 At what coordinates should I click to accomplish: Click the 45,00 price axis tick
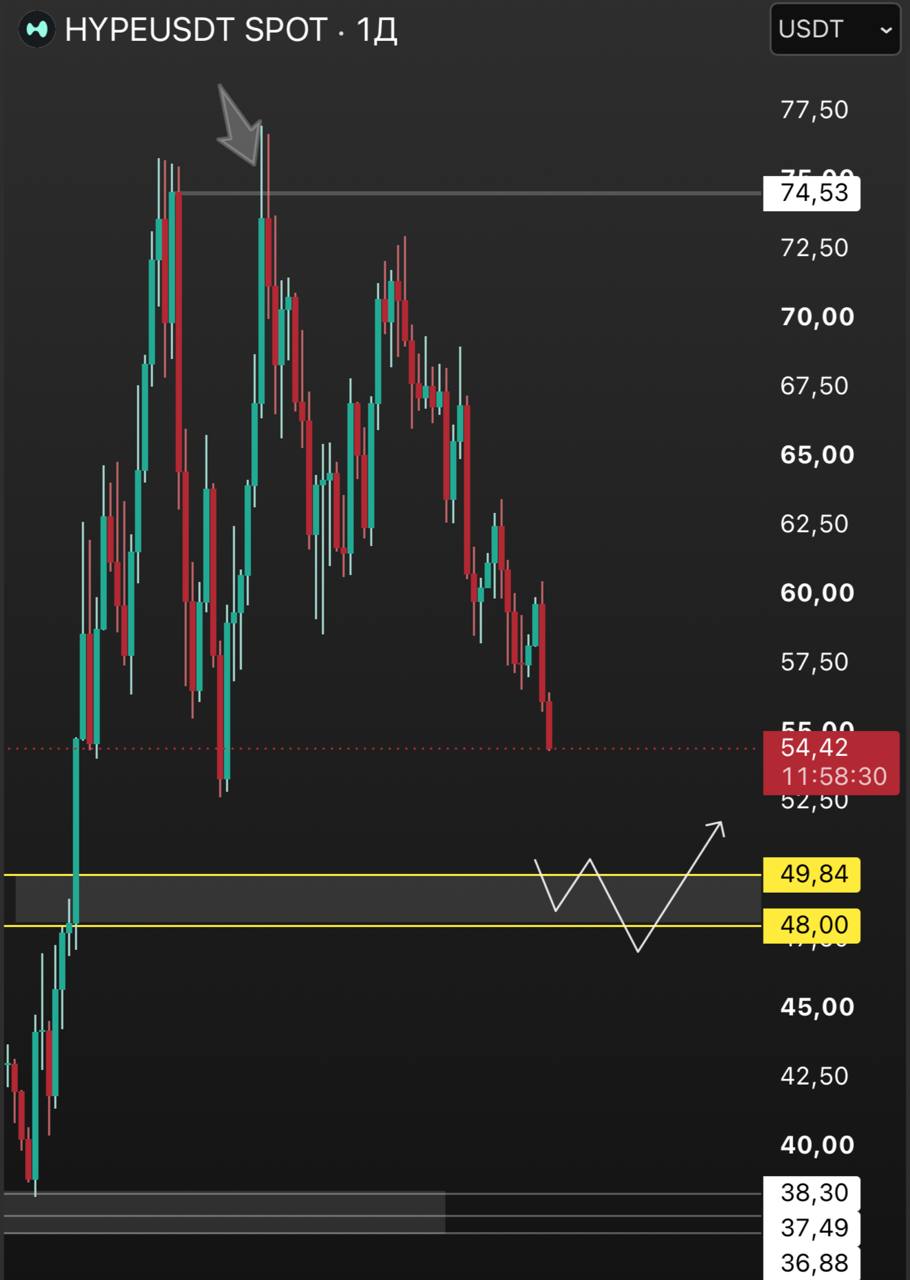[x=817, y=1007]
